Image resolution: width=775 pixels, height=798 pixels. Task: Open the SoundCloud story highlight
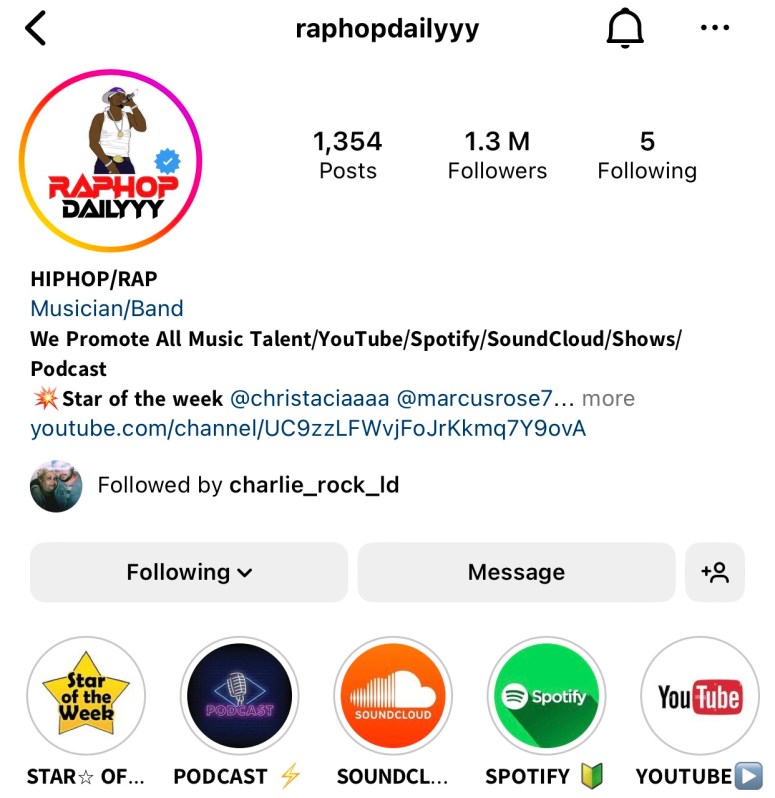[393, 695]
